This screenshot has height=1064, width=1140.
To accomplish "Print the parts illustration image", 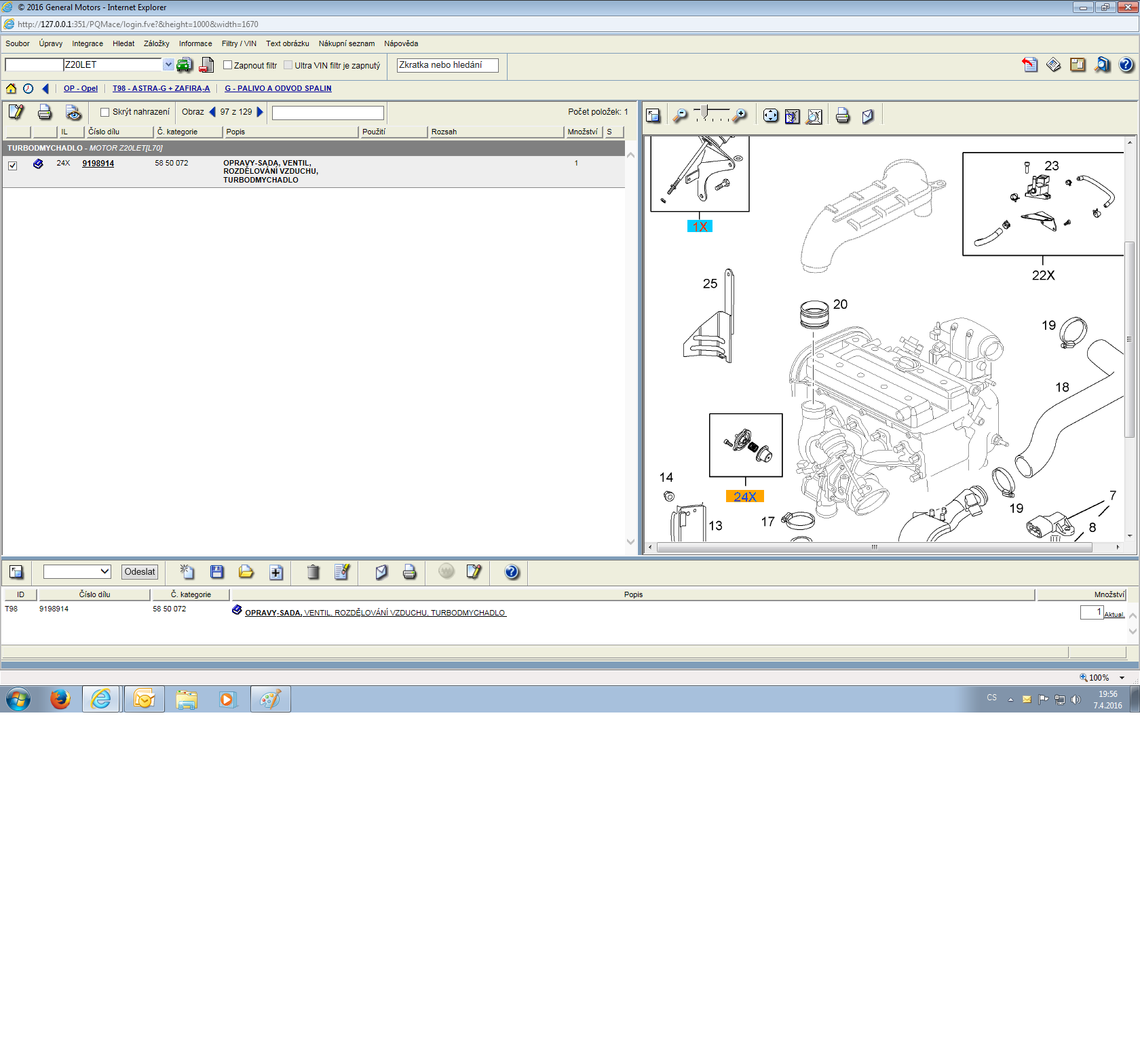I will click(842, 116).
